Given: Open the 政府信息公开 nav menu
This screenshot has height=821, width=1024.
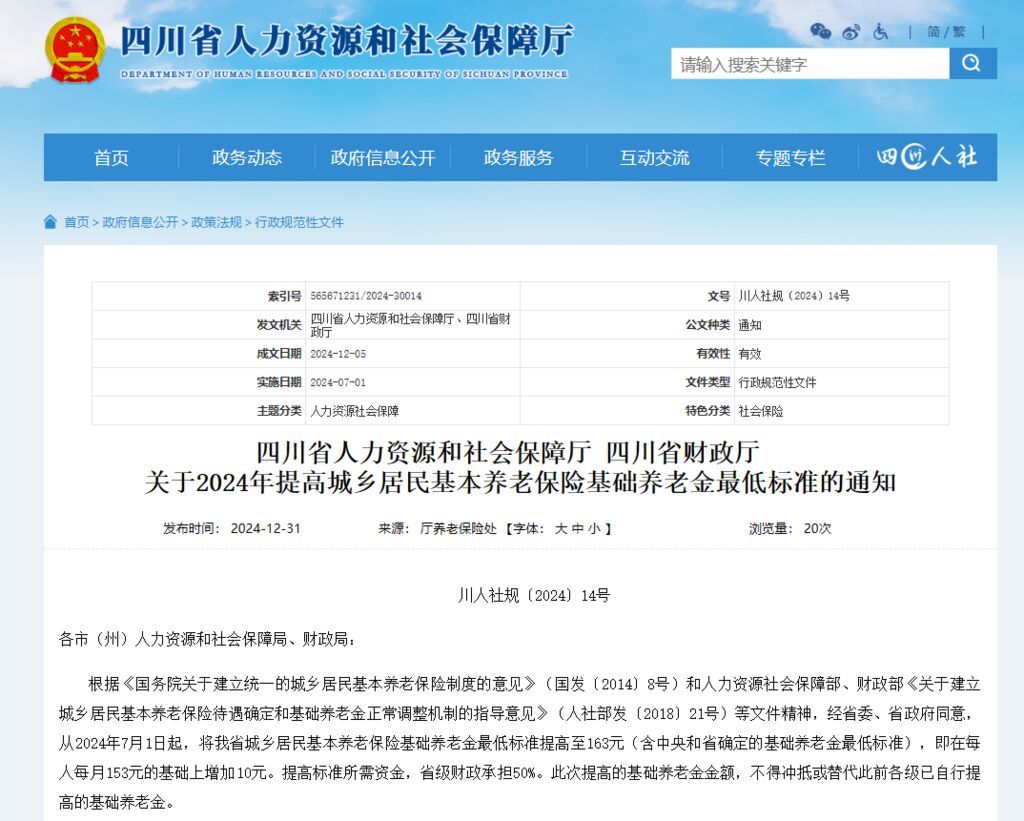Looking at the screenshot, I should coord(383,157).
